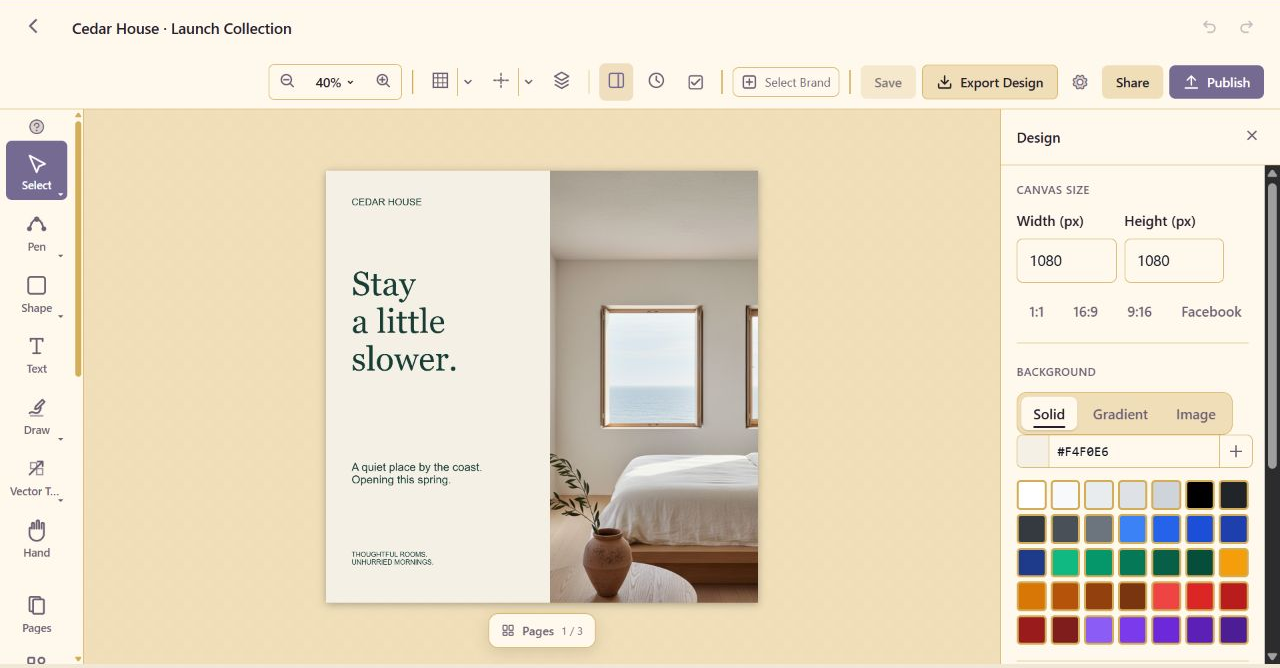Open the Pages 1 / 3 navigator
This screenshot has width=1280, height=668.
[541, 631]
